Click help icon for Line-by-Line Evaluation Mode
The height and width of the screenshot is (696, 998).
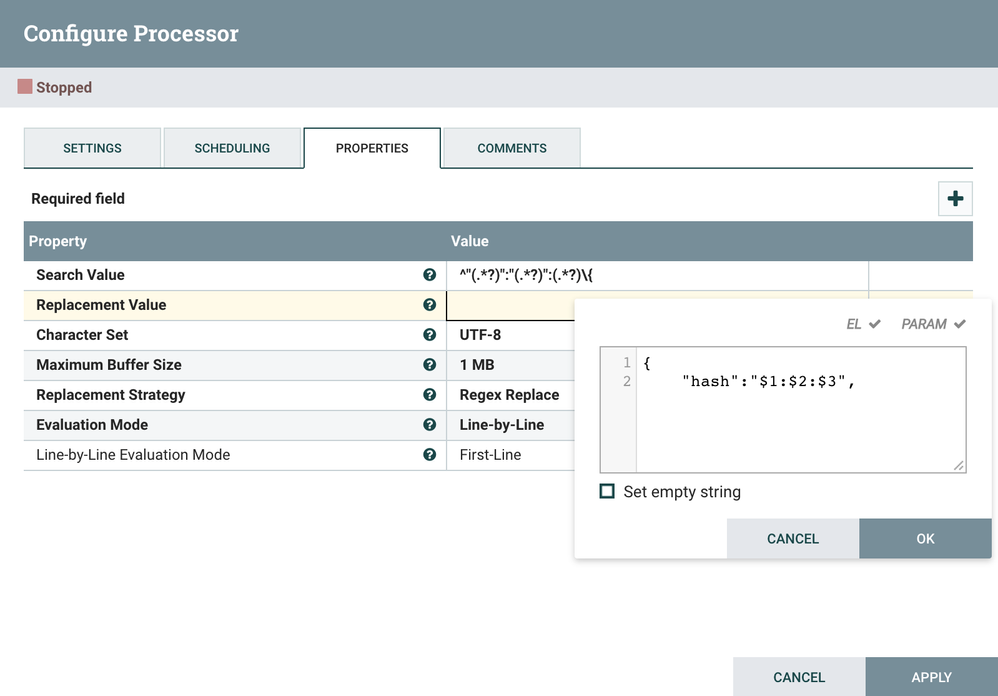tap(430, 455)
